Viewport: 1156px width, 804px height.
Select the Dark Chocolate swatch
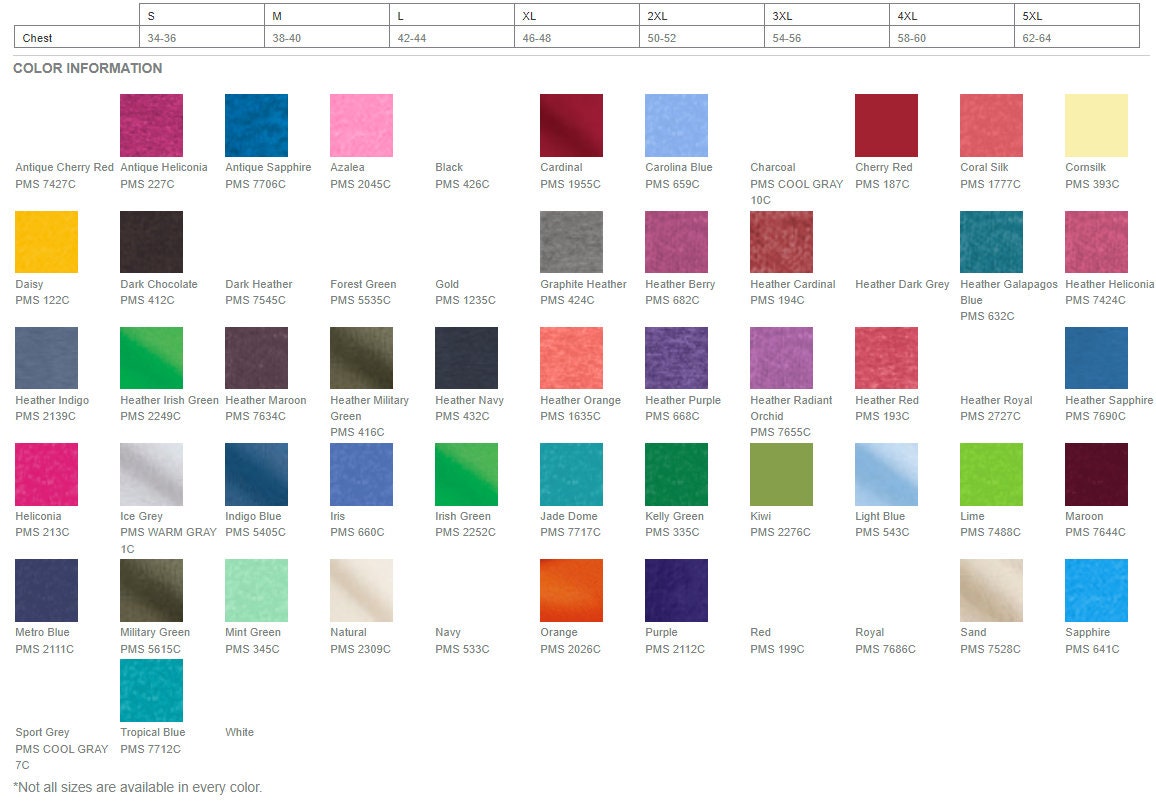click(151, 242)
